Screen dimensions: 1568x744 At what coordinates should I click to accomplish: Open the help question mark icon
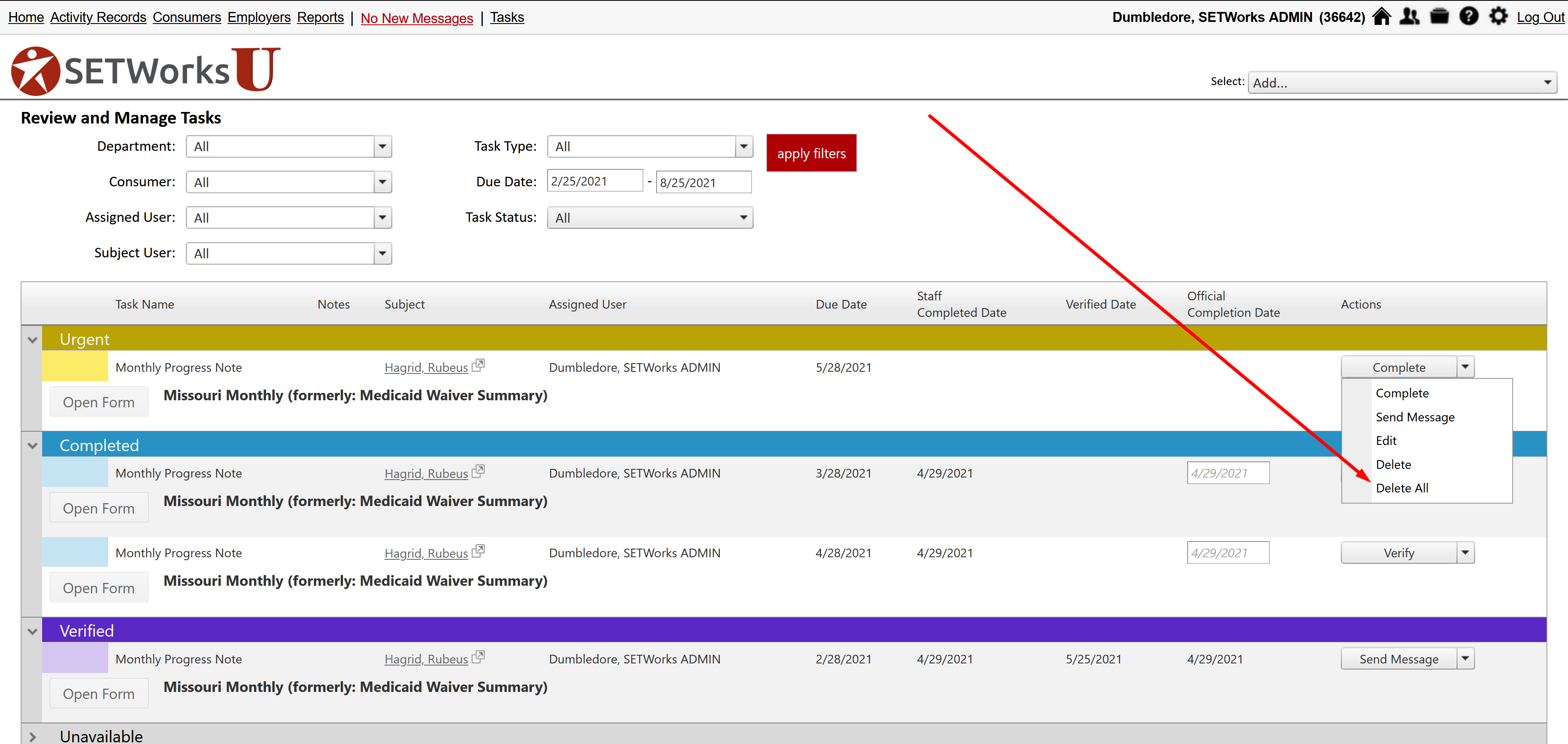click(1469, 17)
